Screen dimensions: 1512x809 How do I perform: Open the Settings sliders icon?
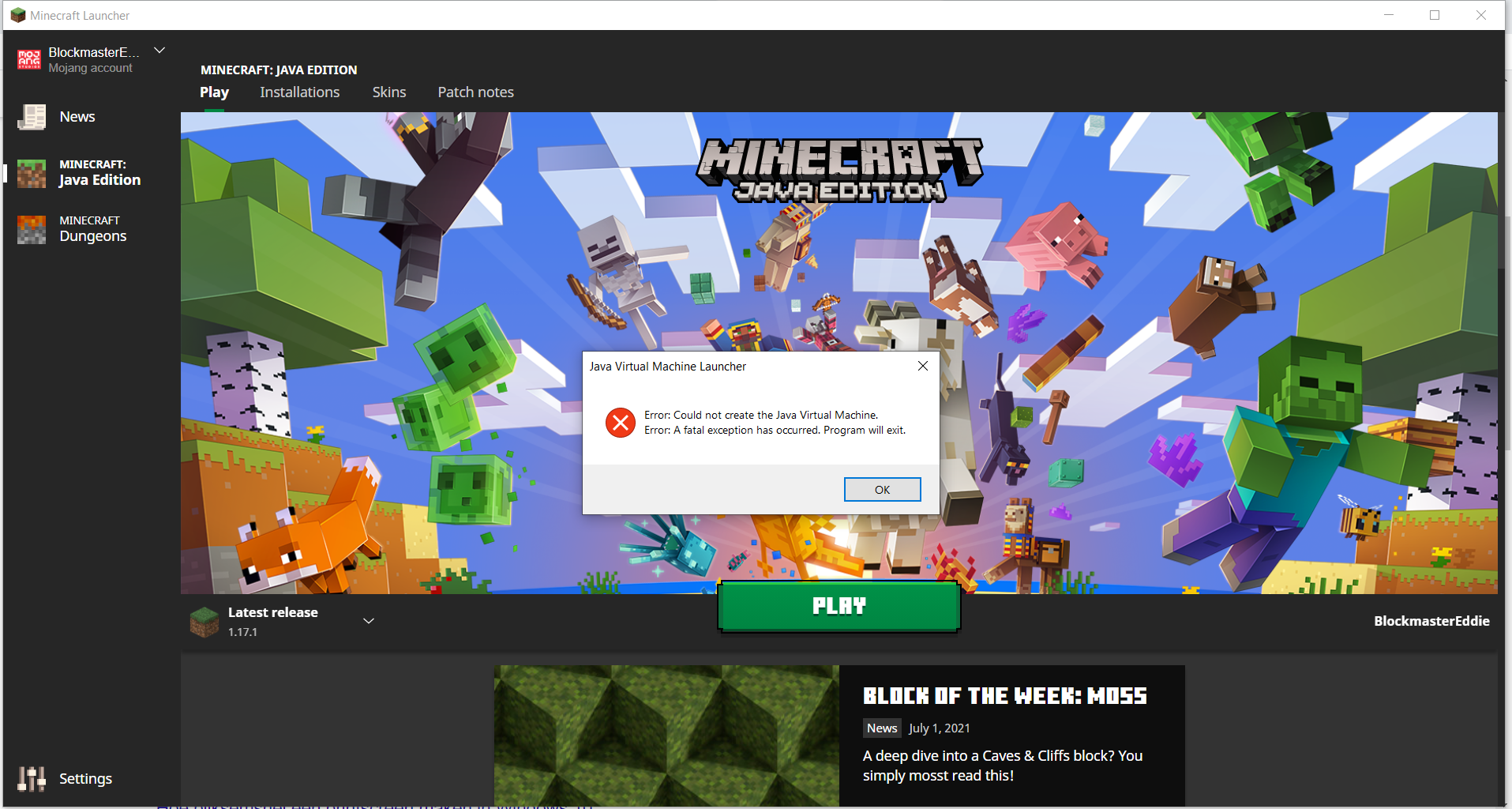pyautogui.click(x=32, y=779)
